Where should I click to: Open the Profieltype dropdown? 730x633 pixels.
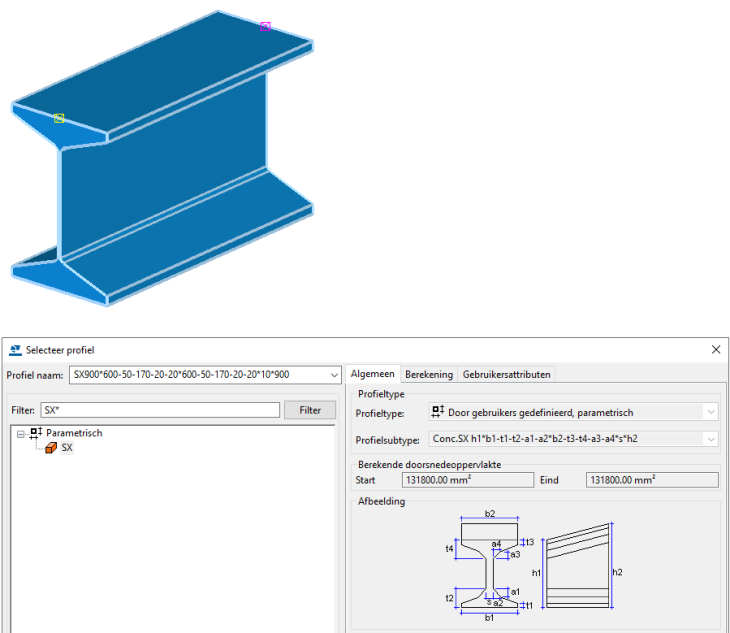click(x=710, y=412)
